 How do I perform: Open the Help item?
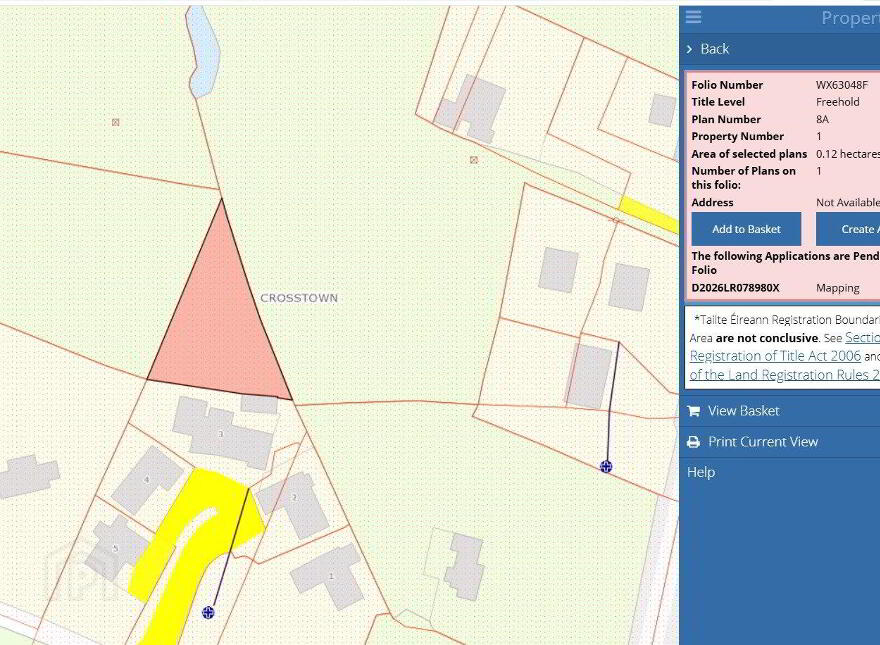pyautogui.click(x=701, y=472)
